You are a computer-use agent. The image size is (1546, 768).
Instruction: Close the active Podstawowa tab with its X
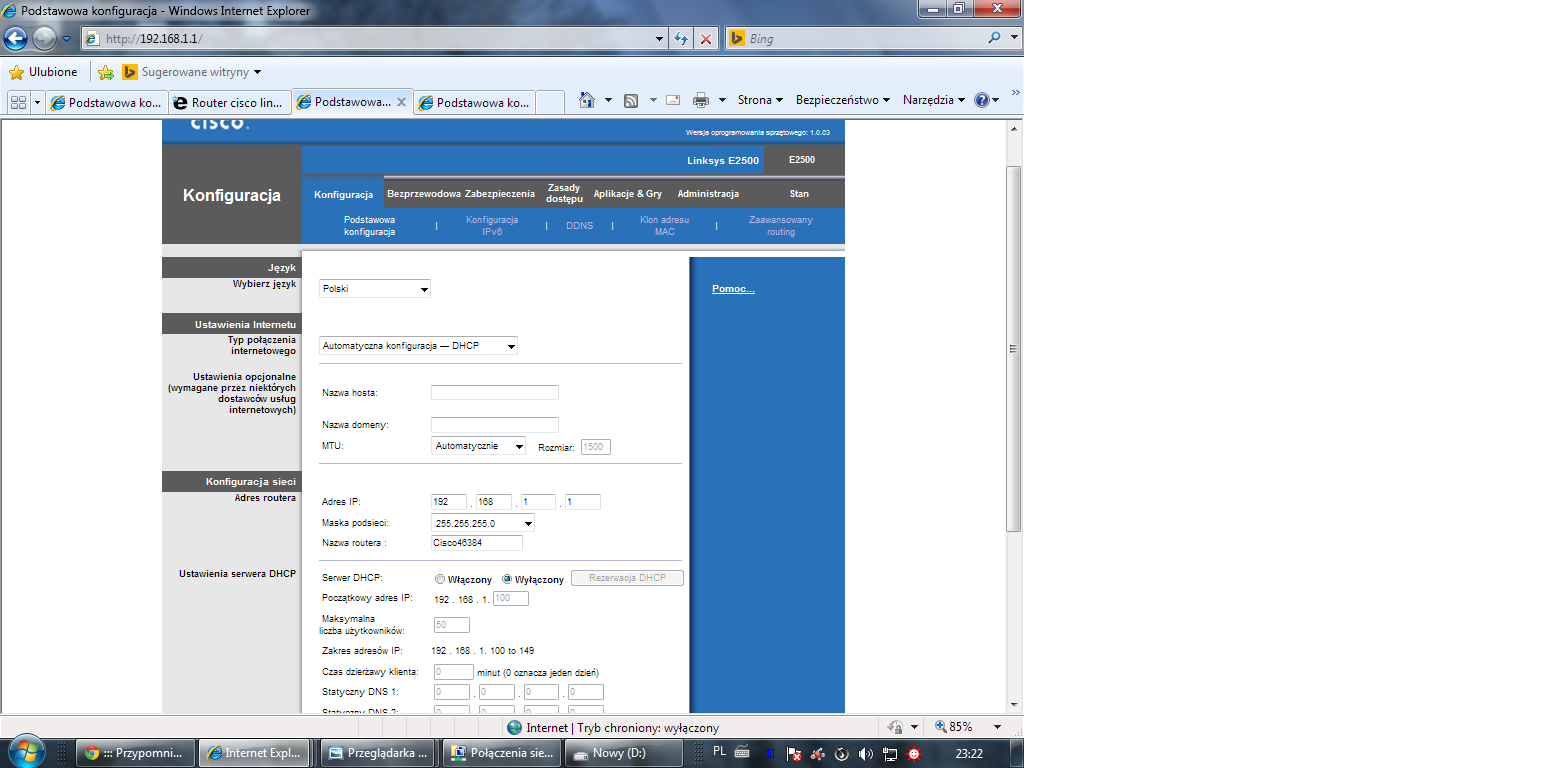[x=401, y=102]
